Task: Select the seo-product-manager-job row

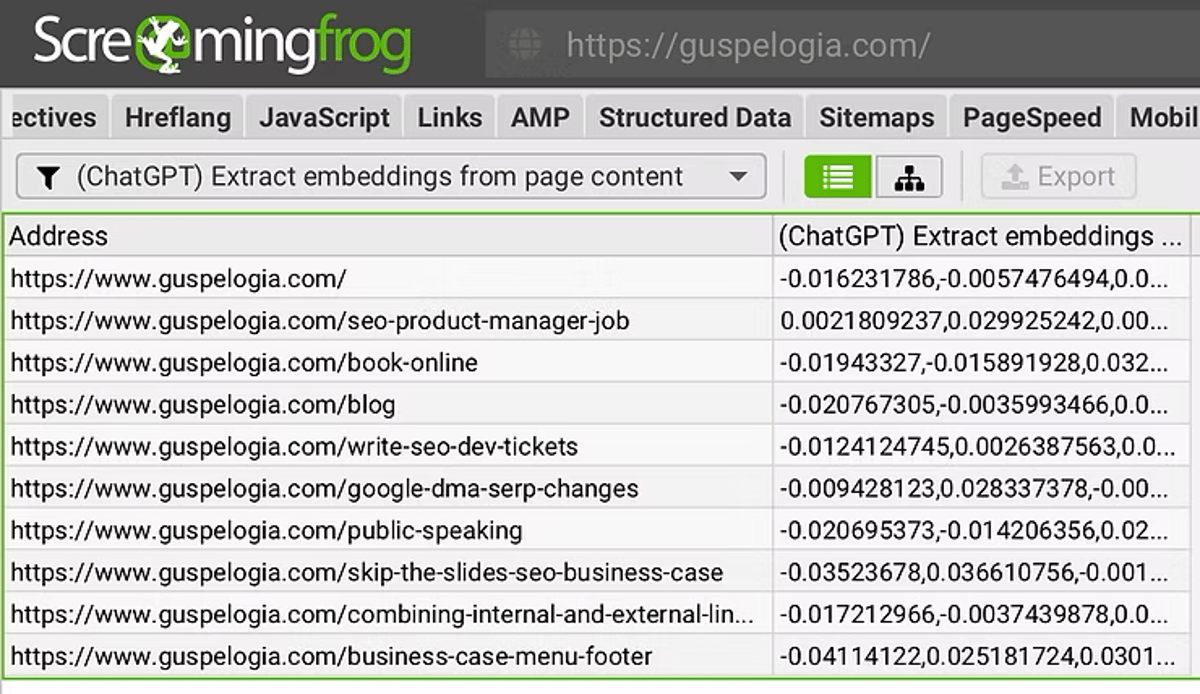Action: 320,321
